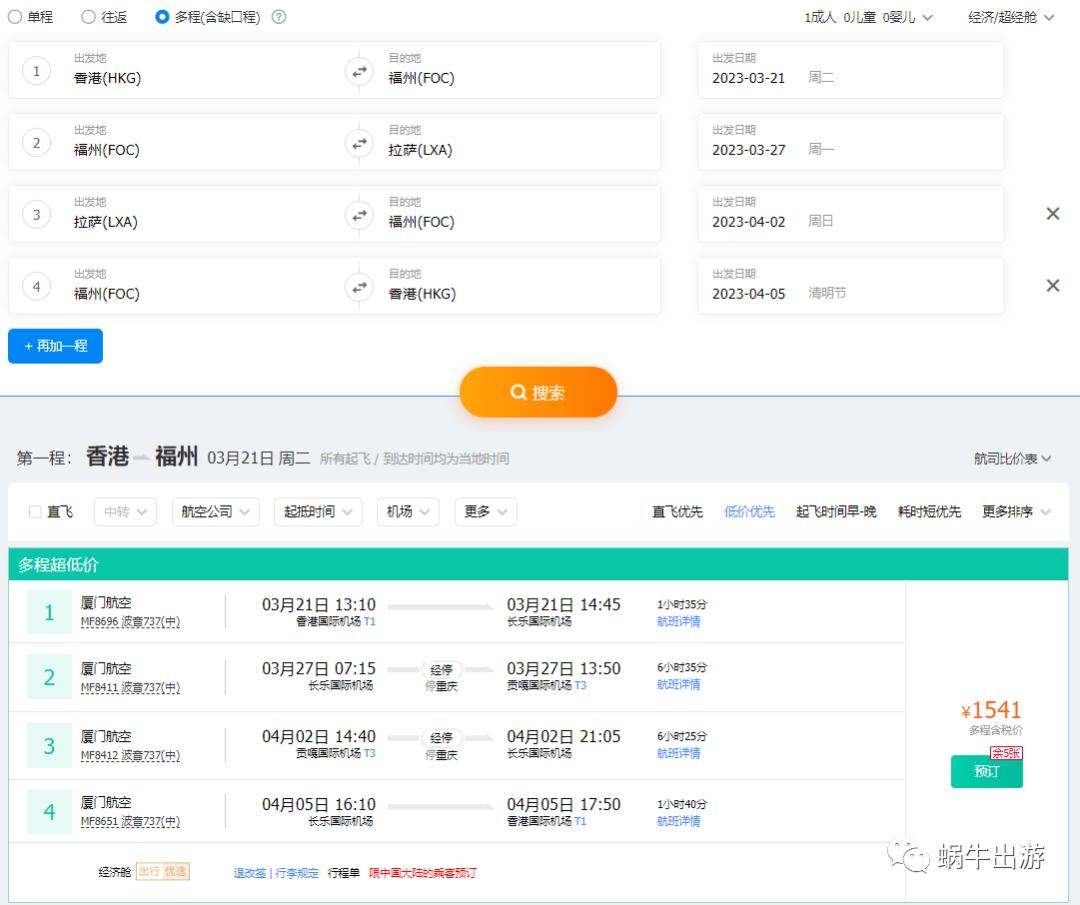Screen dimensions: 1080x905
Task: Sort by 直飞优先 tab
Action: [677, 512]
